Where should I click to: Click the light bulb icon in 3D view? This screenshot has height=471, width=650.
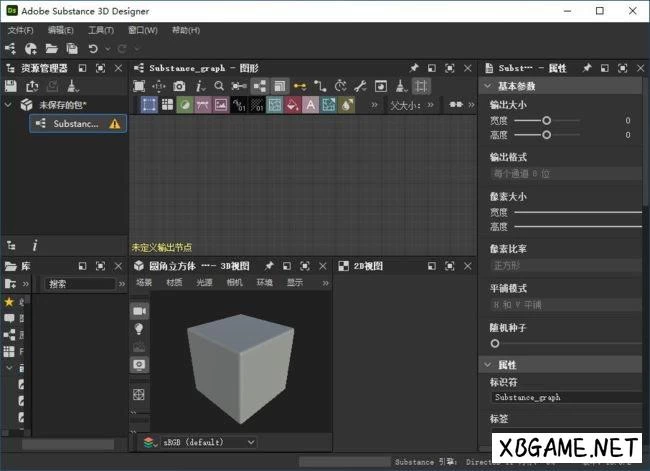pos(139,329)
